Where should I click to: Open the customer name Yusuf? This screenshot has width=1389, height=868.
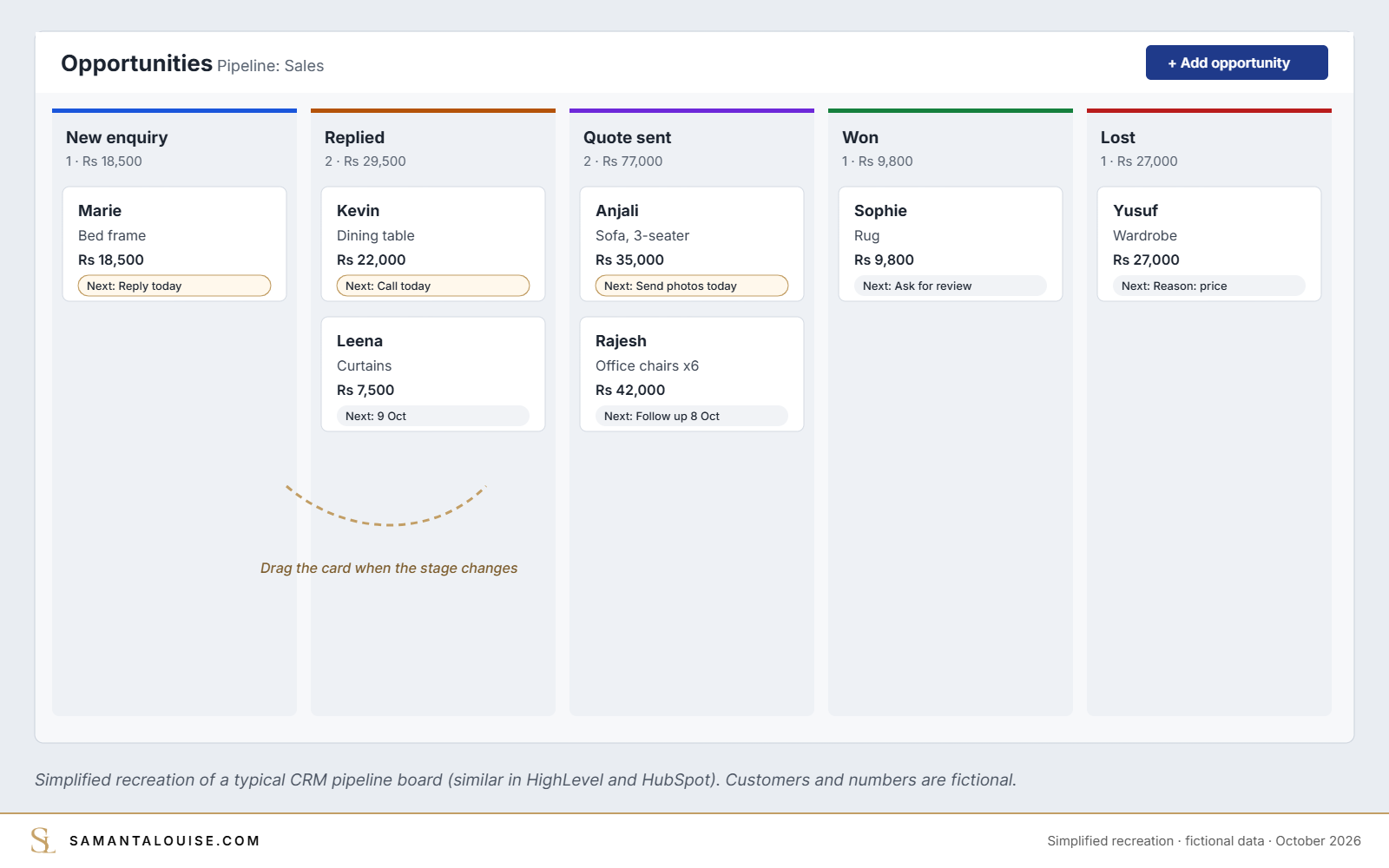[x=1136, y=211]
